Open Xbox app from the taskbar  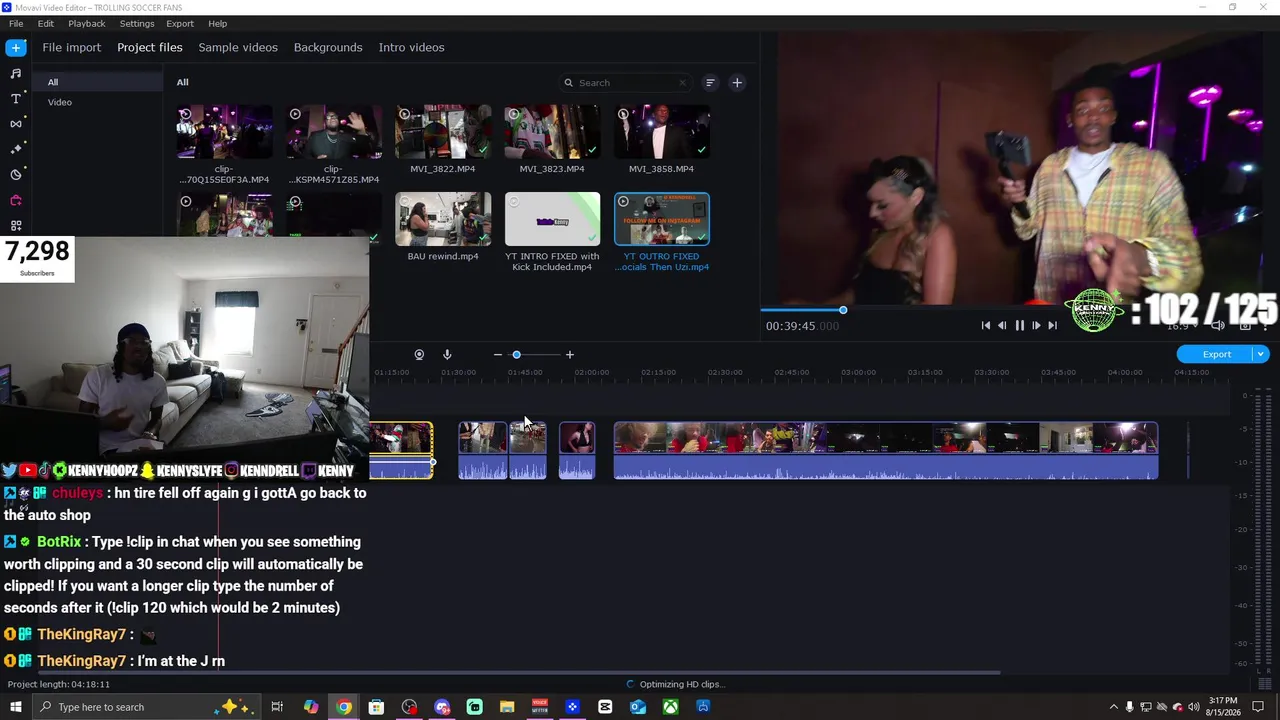670,707
